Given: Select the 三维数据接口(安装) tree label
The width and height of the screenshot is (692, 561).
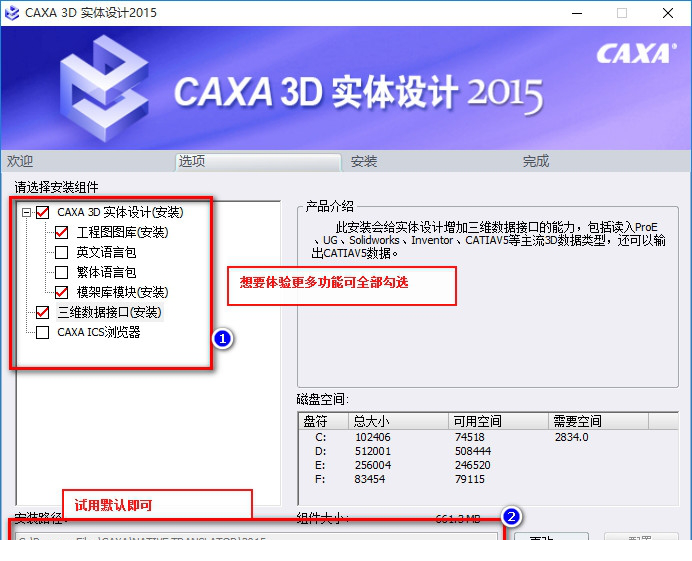Looking at the screenshot, I should [x=109, y=312].
